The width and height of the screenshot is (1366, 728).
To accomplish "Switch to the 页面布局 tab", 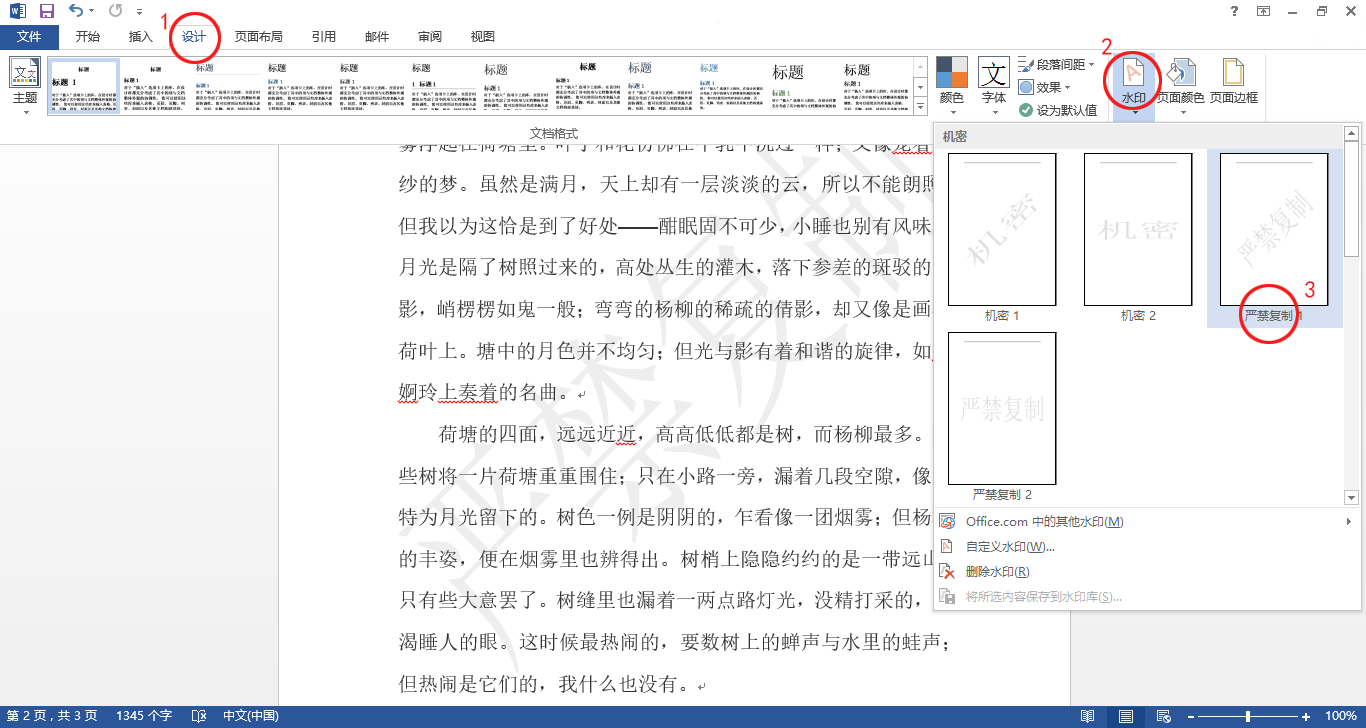I will pyautogui.click(x=259, y=37).
